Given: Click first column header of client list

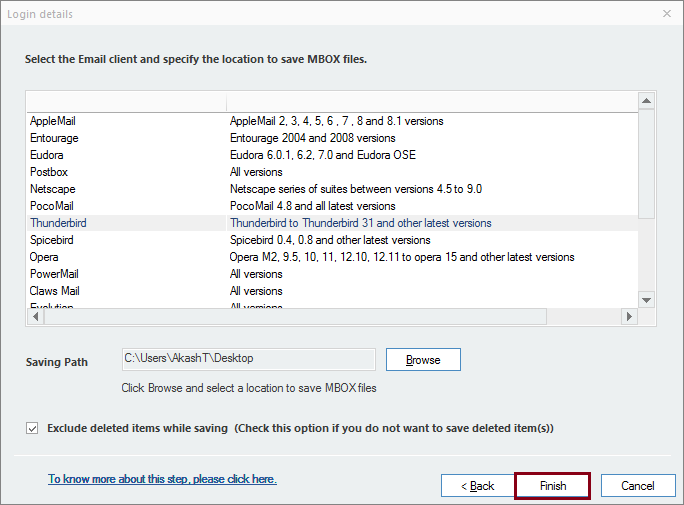Looking at the screenshot, I should point(127,102).
